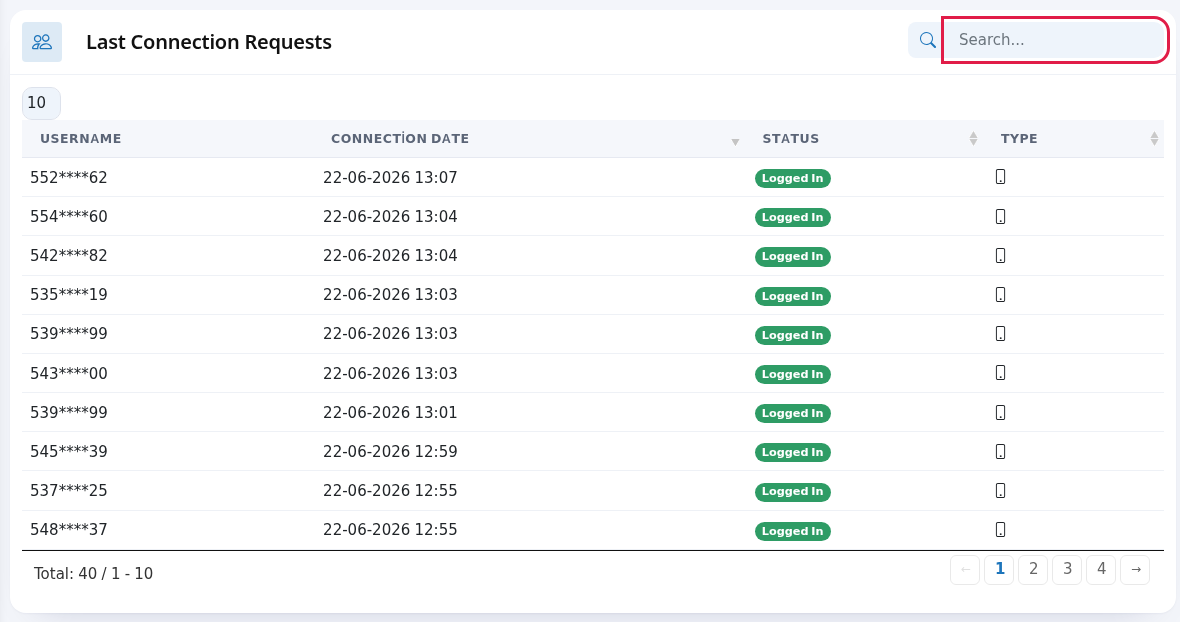Click Logged In badge for 548****37

coord(792,531)
